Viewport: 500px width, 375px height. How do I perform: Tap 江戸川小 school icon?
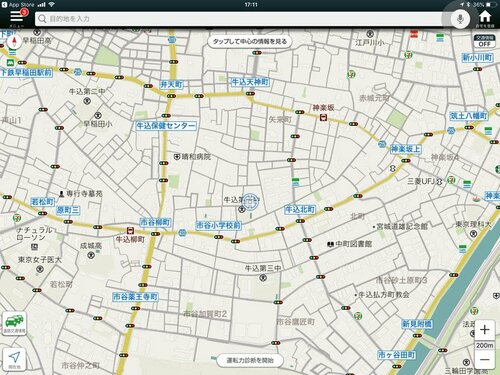pyautogui.click(x=370, y=34)
